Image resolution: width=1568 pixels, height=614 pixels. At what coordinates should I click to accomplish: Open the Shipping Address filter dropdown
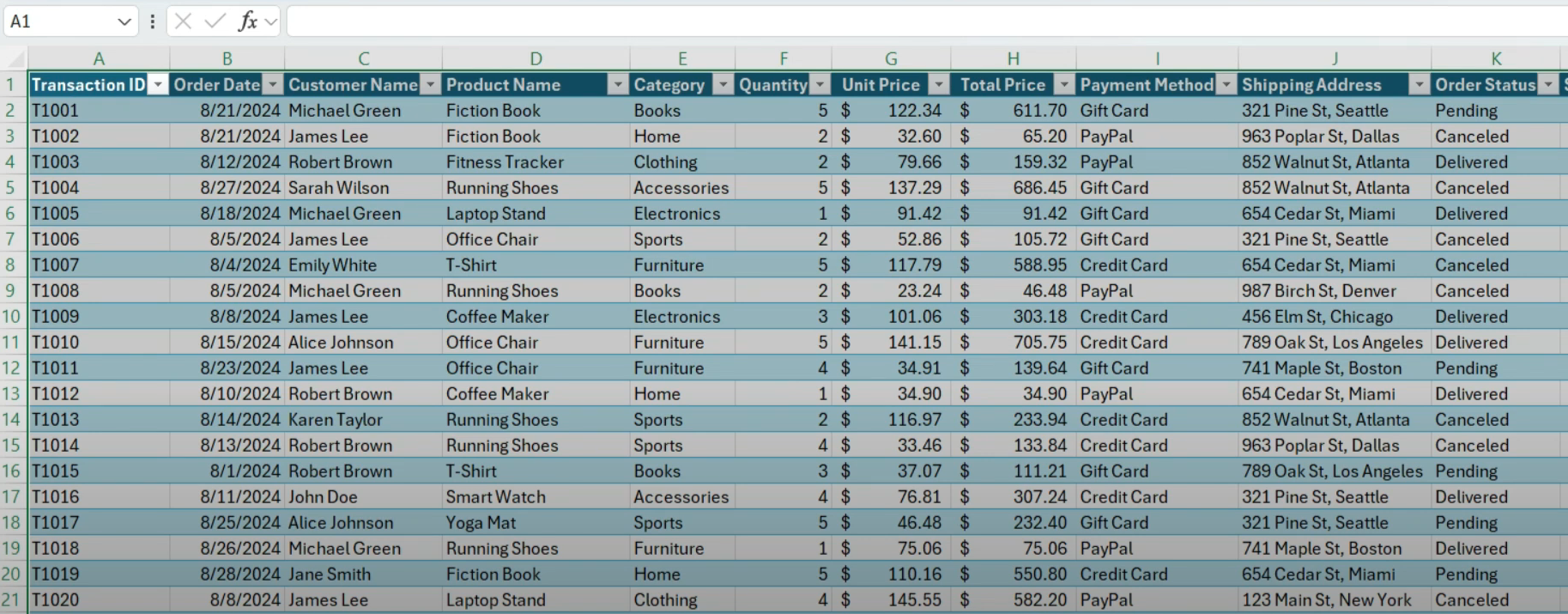(1420, 84)
